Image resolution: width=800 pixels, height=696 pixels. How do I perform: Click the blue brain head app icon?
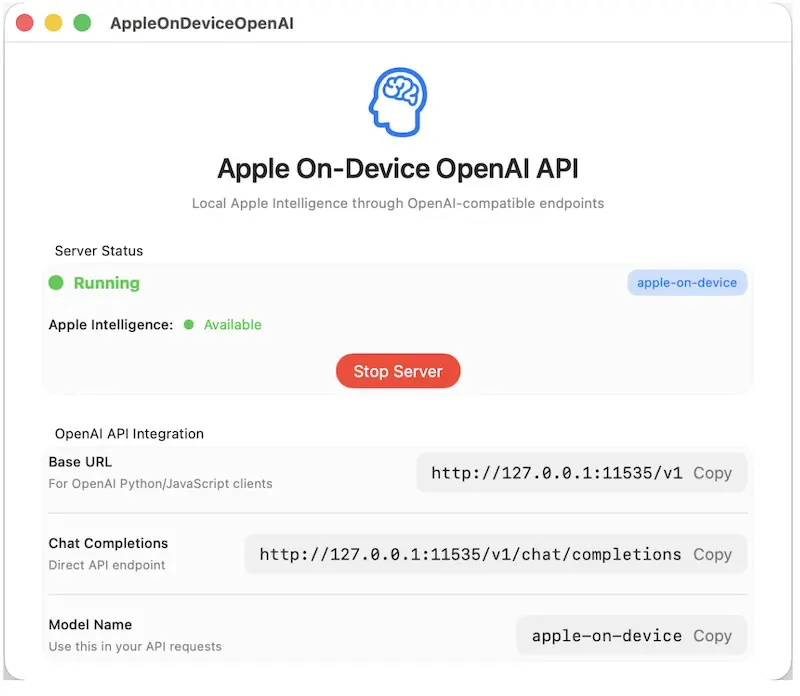[x=398, y=102]
